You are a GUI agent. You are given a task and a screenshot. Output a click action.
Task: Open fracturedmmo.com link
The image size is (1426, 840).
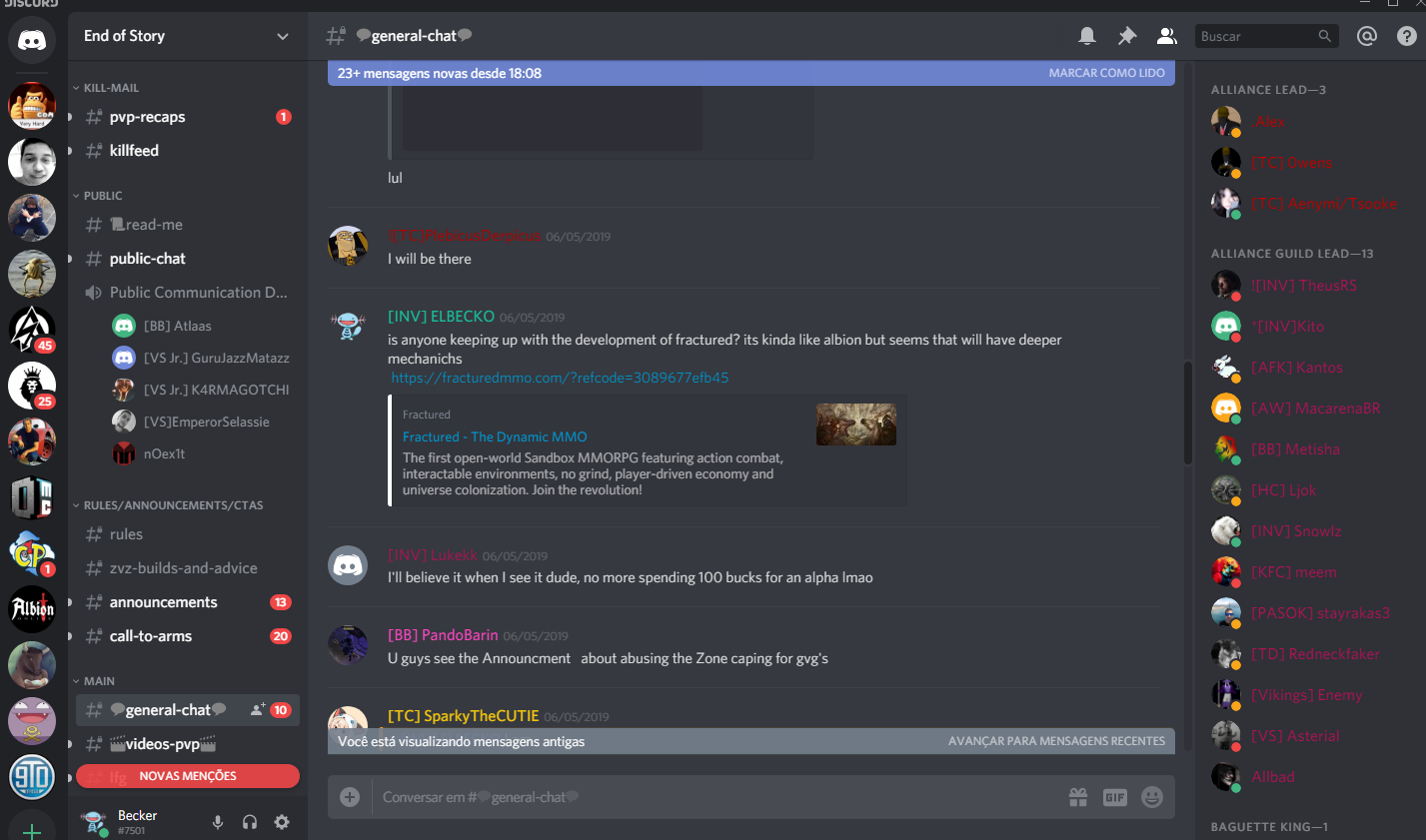click(560, 378)
